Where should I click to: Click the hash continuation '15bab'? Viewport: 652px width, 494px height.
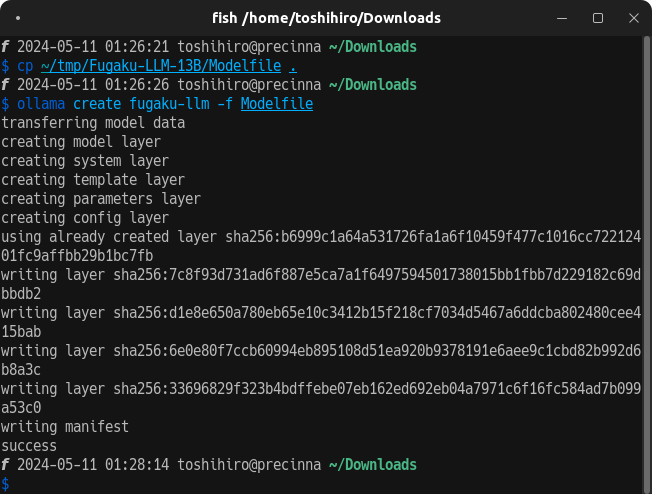click(x=21, y=332)
